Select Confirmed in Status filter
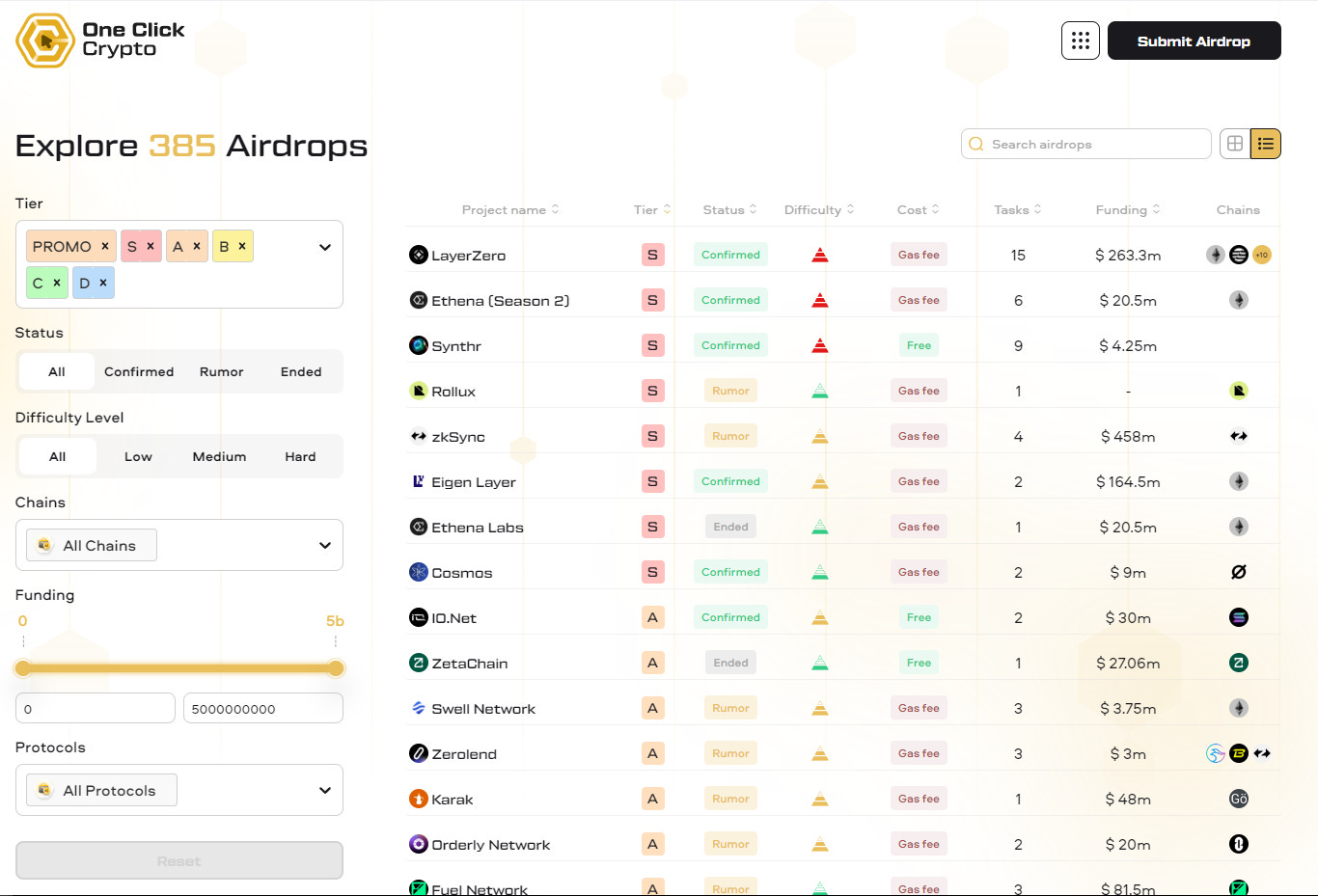This screenshot has width=1318, height=896. click(x=139, y=371)
